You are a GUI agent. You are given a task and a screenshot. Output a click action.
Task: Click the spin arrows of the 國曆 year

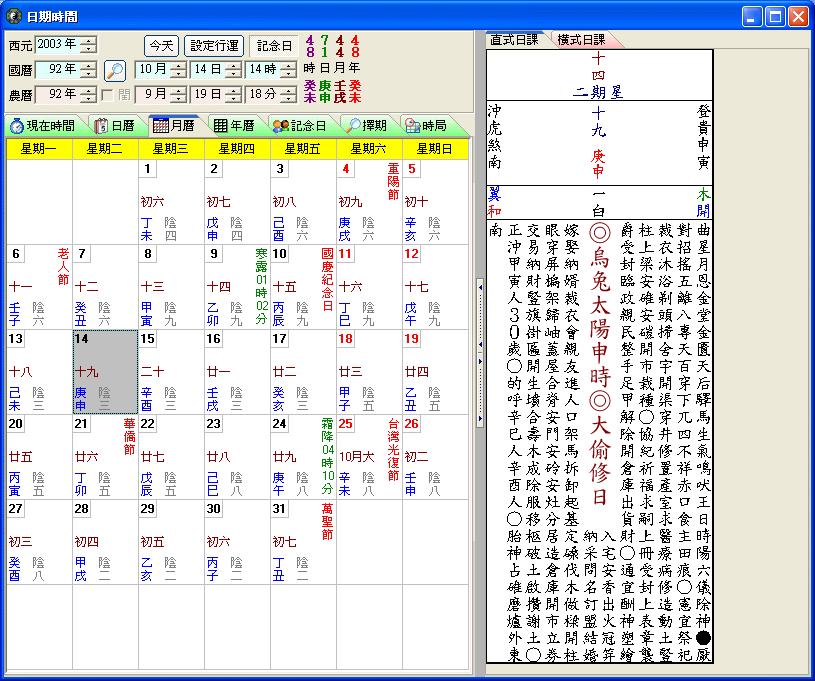coord(89,69)
